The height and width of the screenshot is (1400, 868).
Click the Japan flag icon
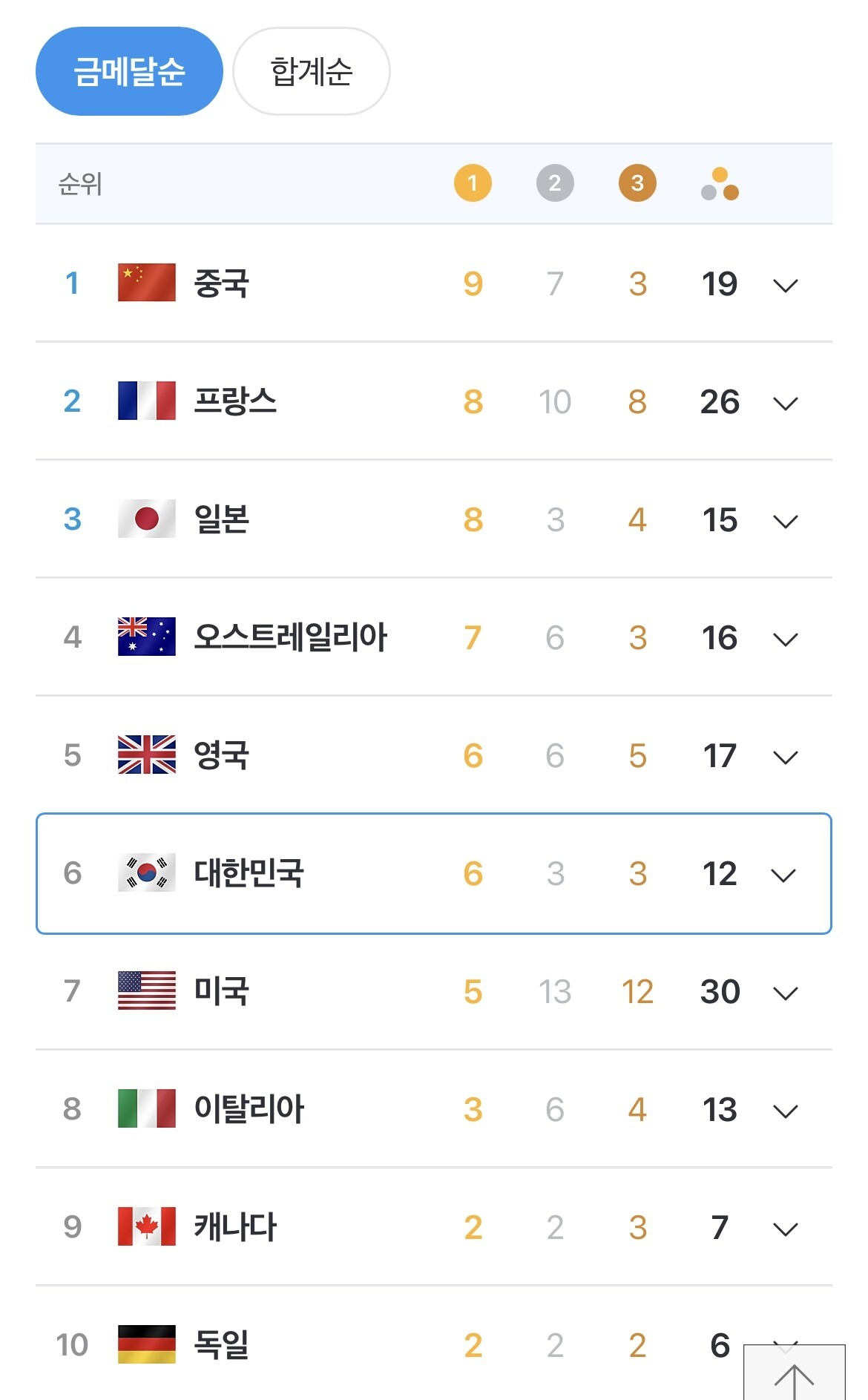tap(147, 519)
